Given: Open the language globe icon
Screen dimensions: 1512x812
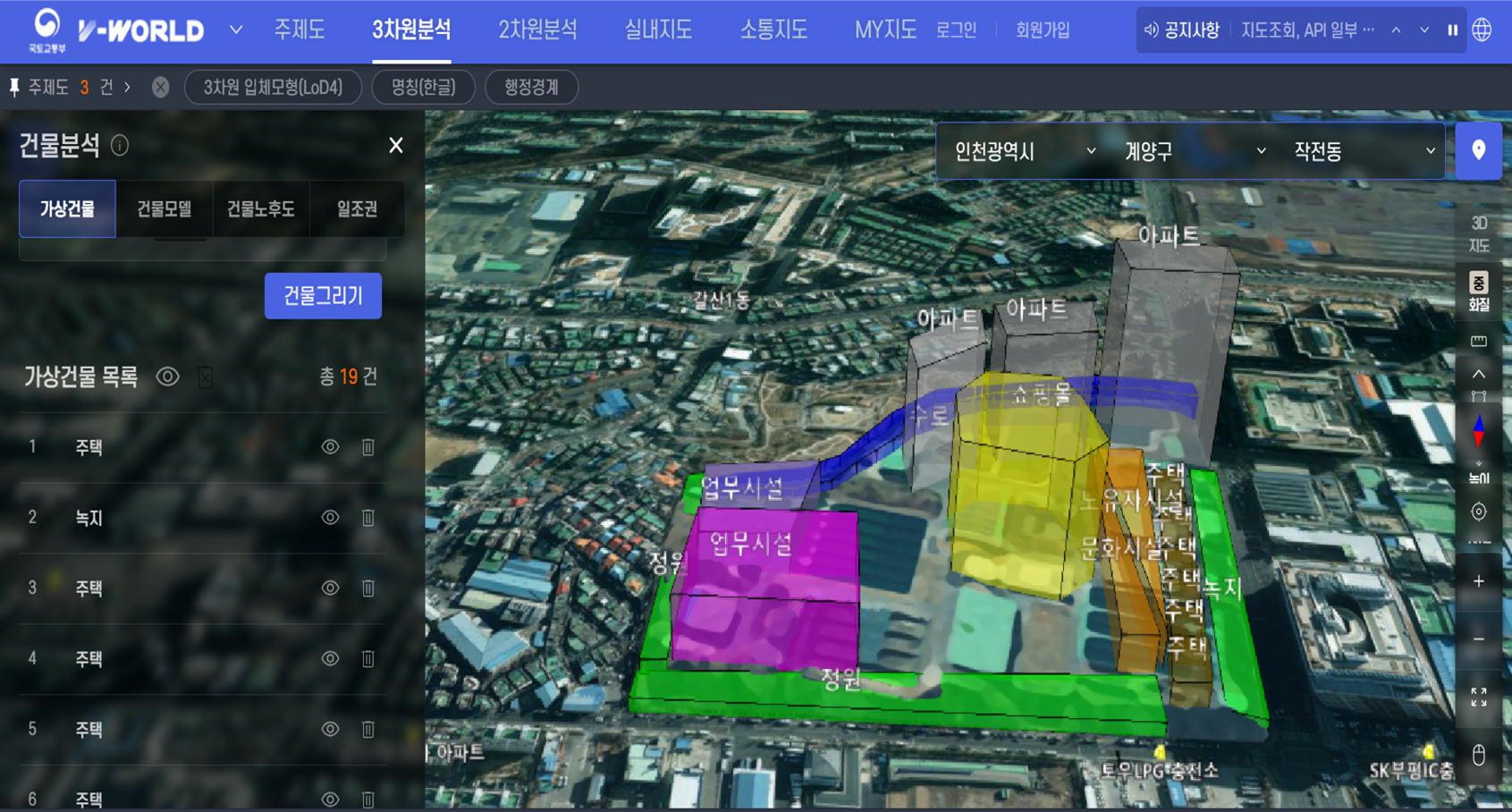Looking at the screenshot, I should pyautogui.click(x=1482, y=30).
